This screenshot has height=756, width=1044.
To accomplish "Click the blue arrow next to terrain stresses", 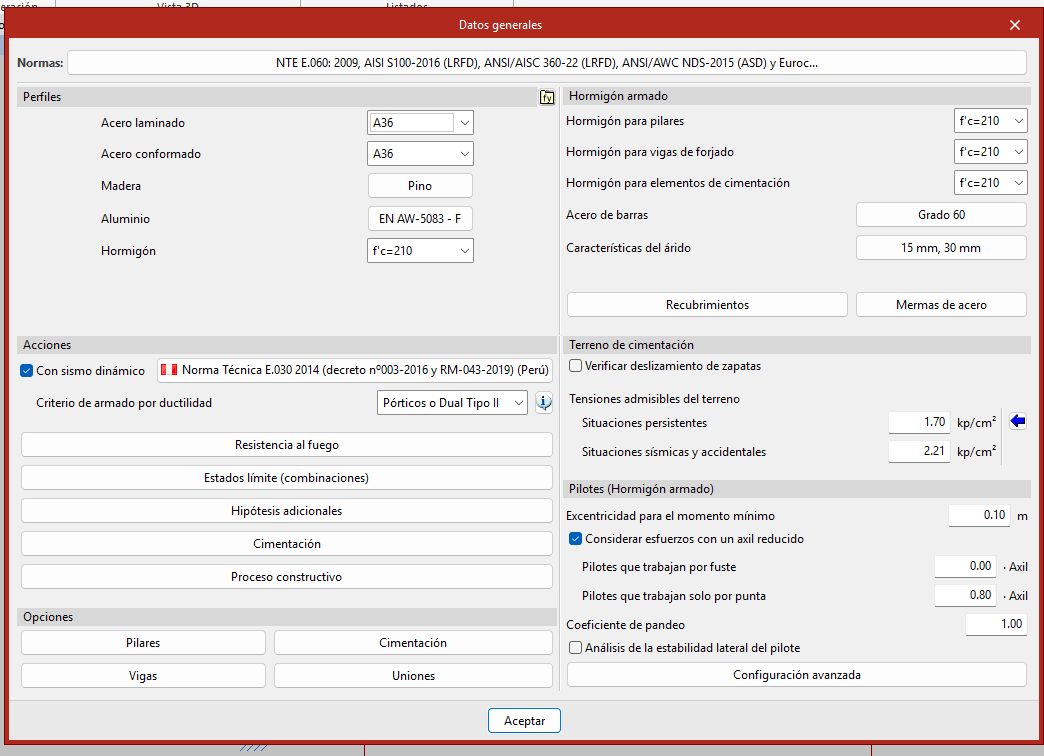I will point(1018,422).
